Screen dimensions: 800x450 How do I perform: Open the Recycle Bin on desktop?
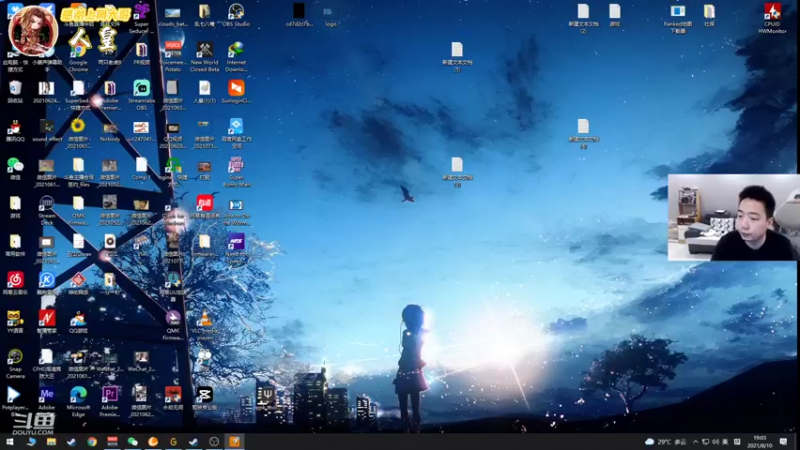tap(15, 92)
